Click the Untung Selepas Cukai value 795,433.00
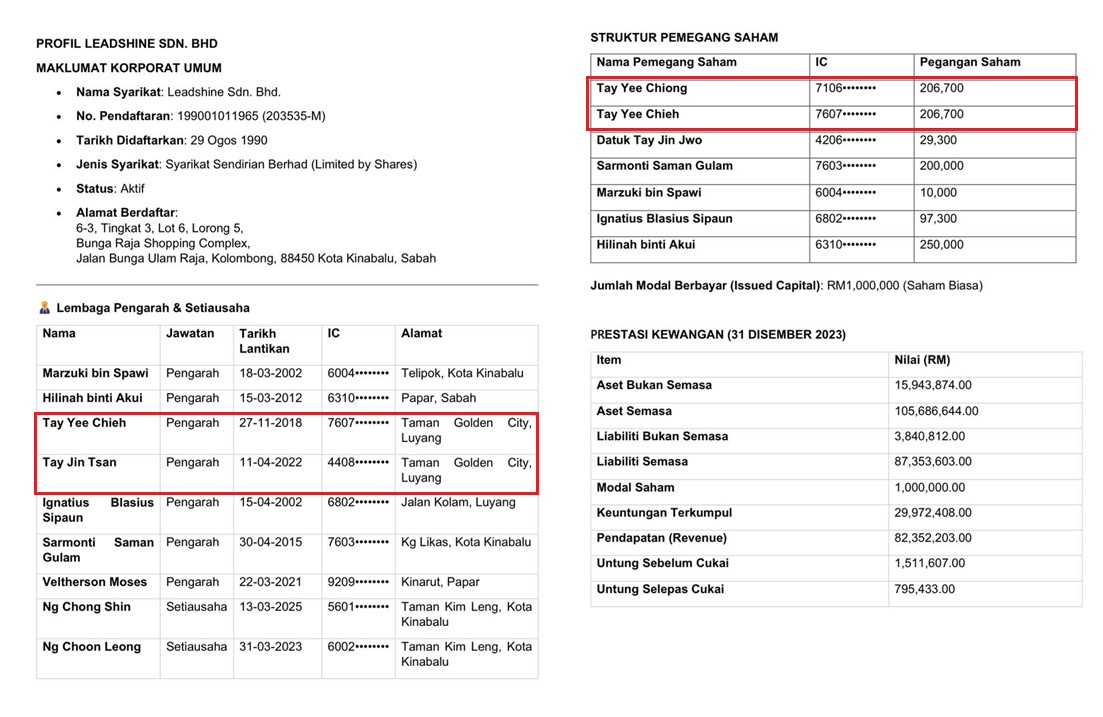Image resolution: width=1103 pixels, height=717 pixels. (924, 589)
